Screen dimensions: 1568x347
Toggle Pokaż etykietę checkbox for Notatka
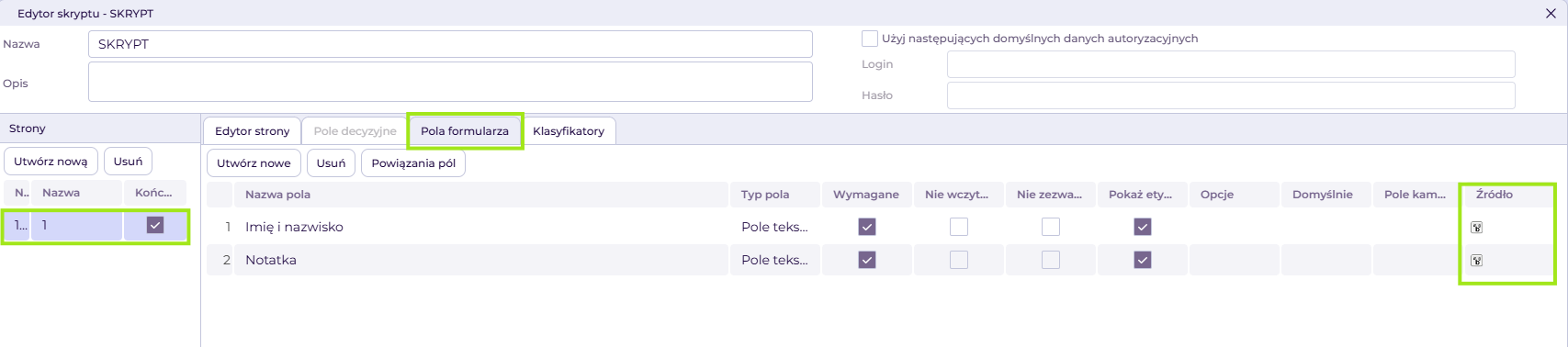[x=1143, y=260]
